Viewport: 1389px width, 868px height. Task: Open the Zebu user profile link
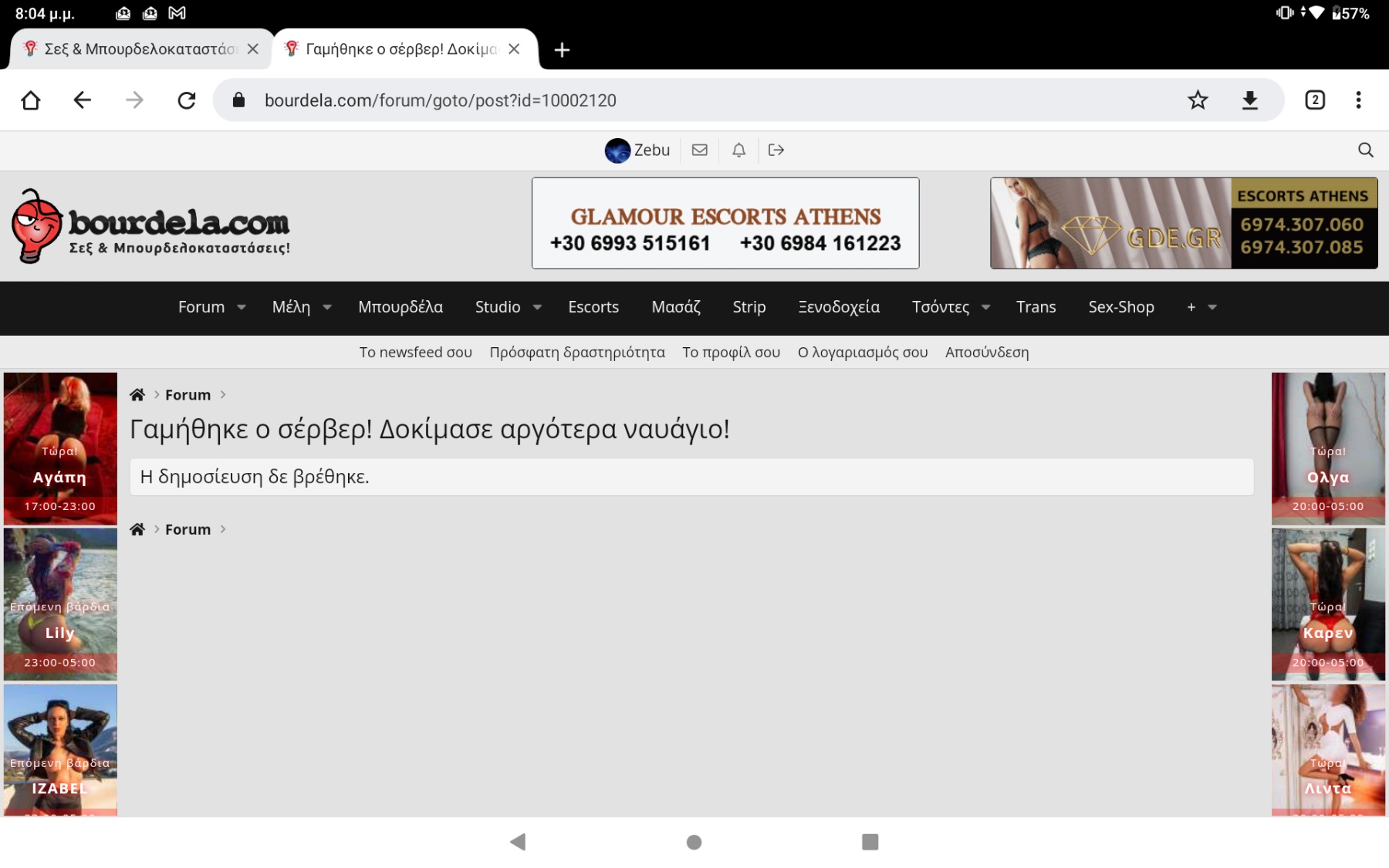pos(637,150)
